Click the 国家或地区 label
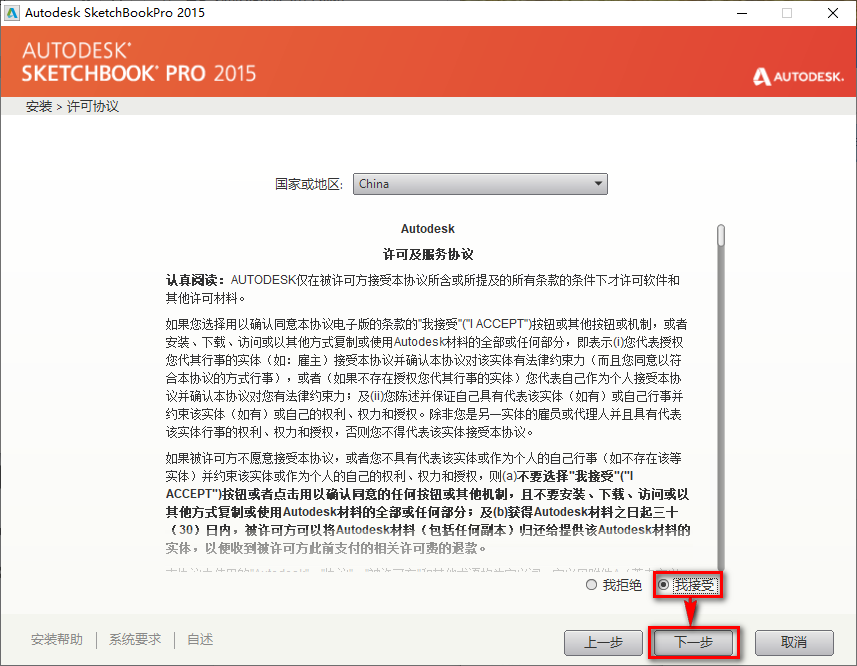The width and height of the screenshot is (857, 666). [x=309, y=184]
